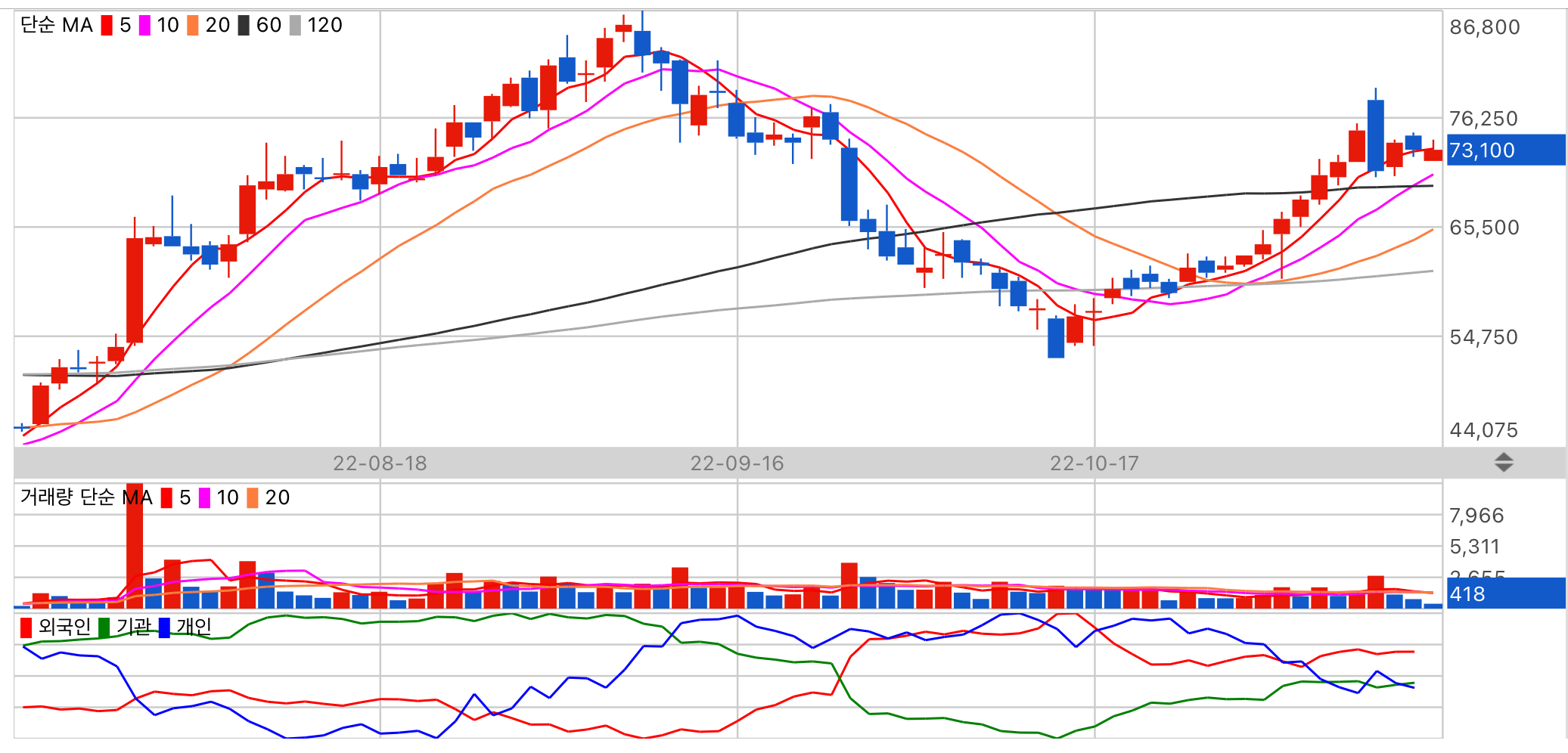The height and width of the screenshot is (753, 1568).
Task: Click the pane resize up-down arrow icon
Action: [1504, 463]
